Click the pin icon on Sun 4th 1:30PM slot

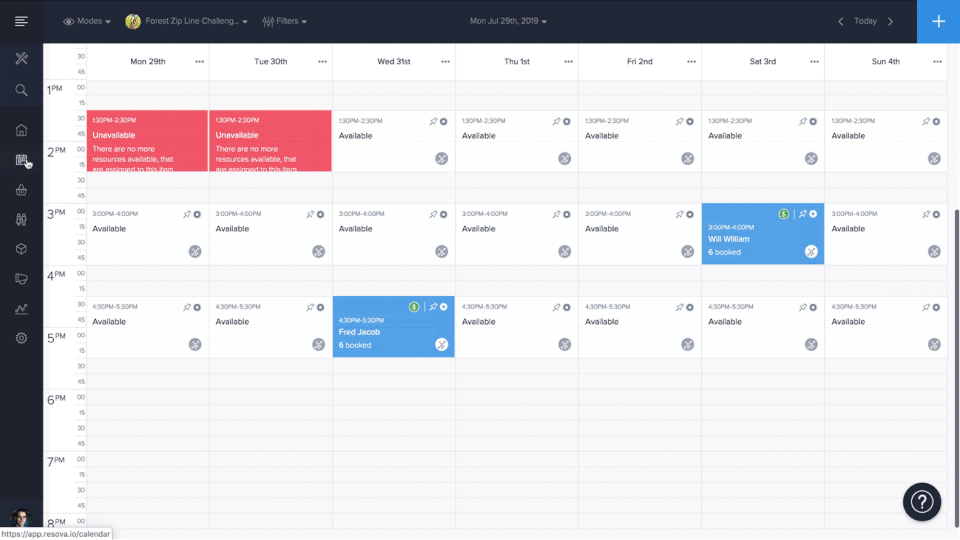click(926, 122)
